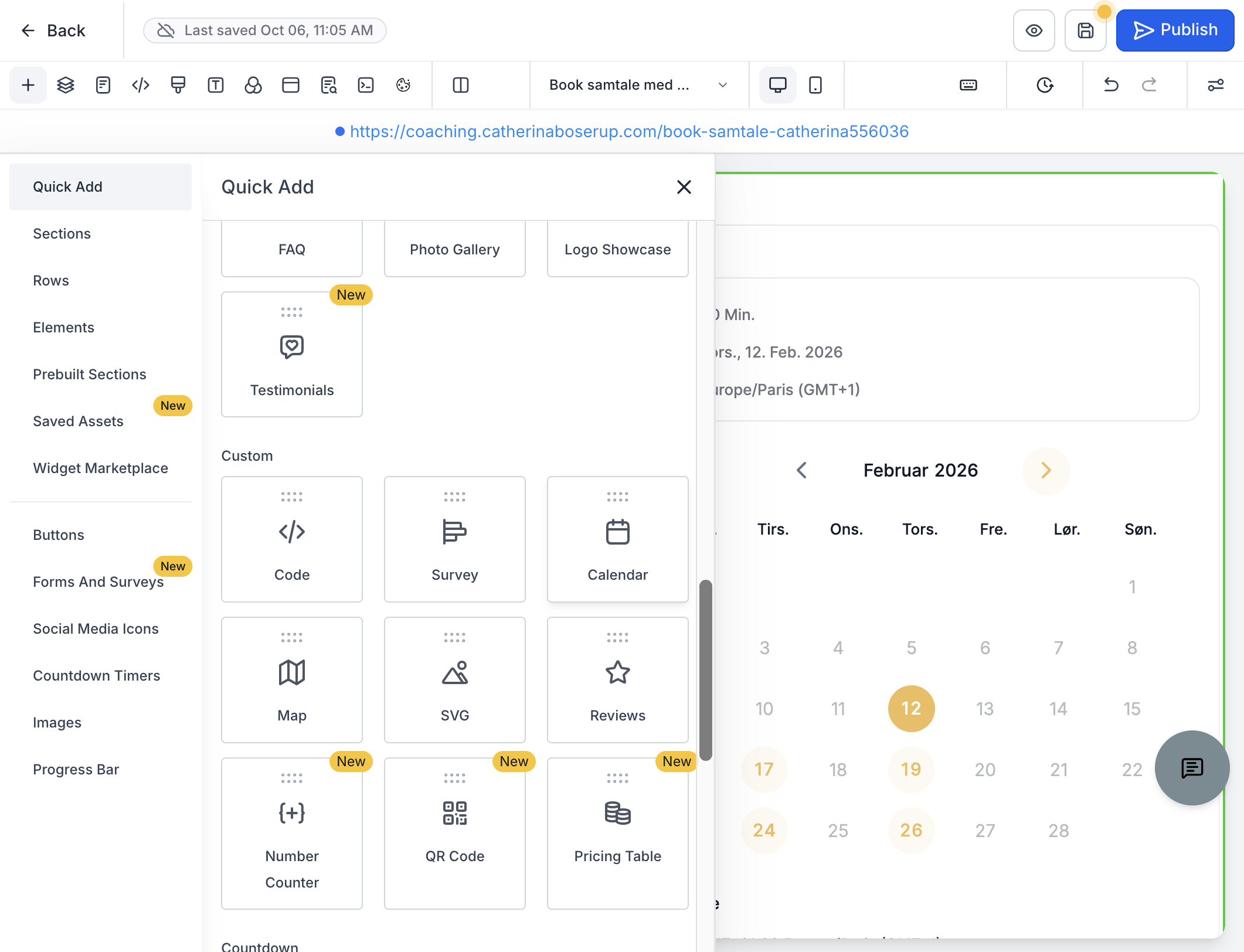Toggle the split column layout icon

coord(461,85)
